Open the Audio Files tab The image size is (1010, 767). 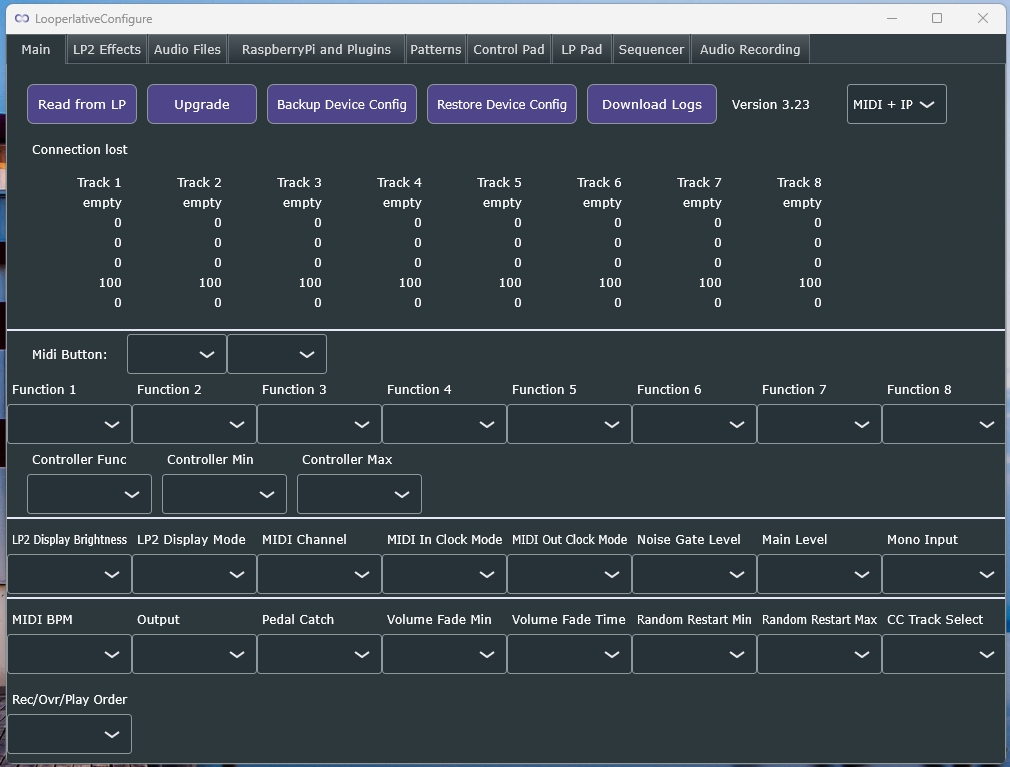[187, 50]
